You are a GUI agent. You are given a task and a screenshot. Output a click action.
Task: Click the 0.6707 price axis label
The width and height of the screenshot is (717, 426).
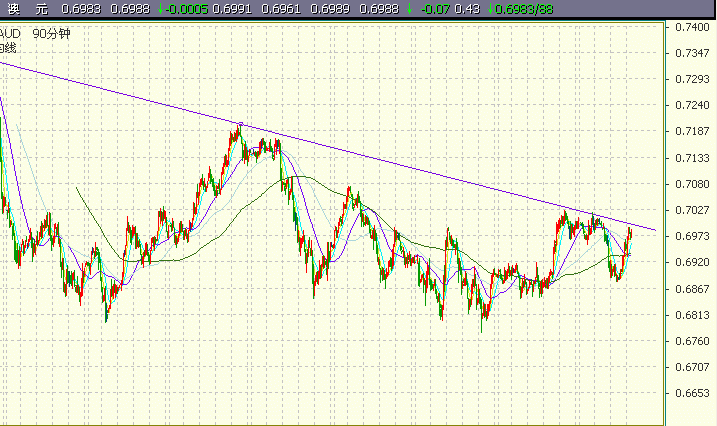(x=692, y=367)
